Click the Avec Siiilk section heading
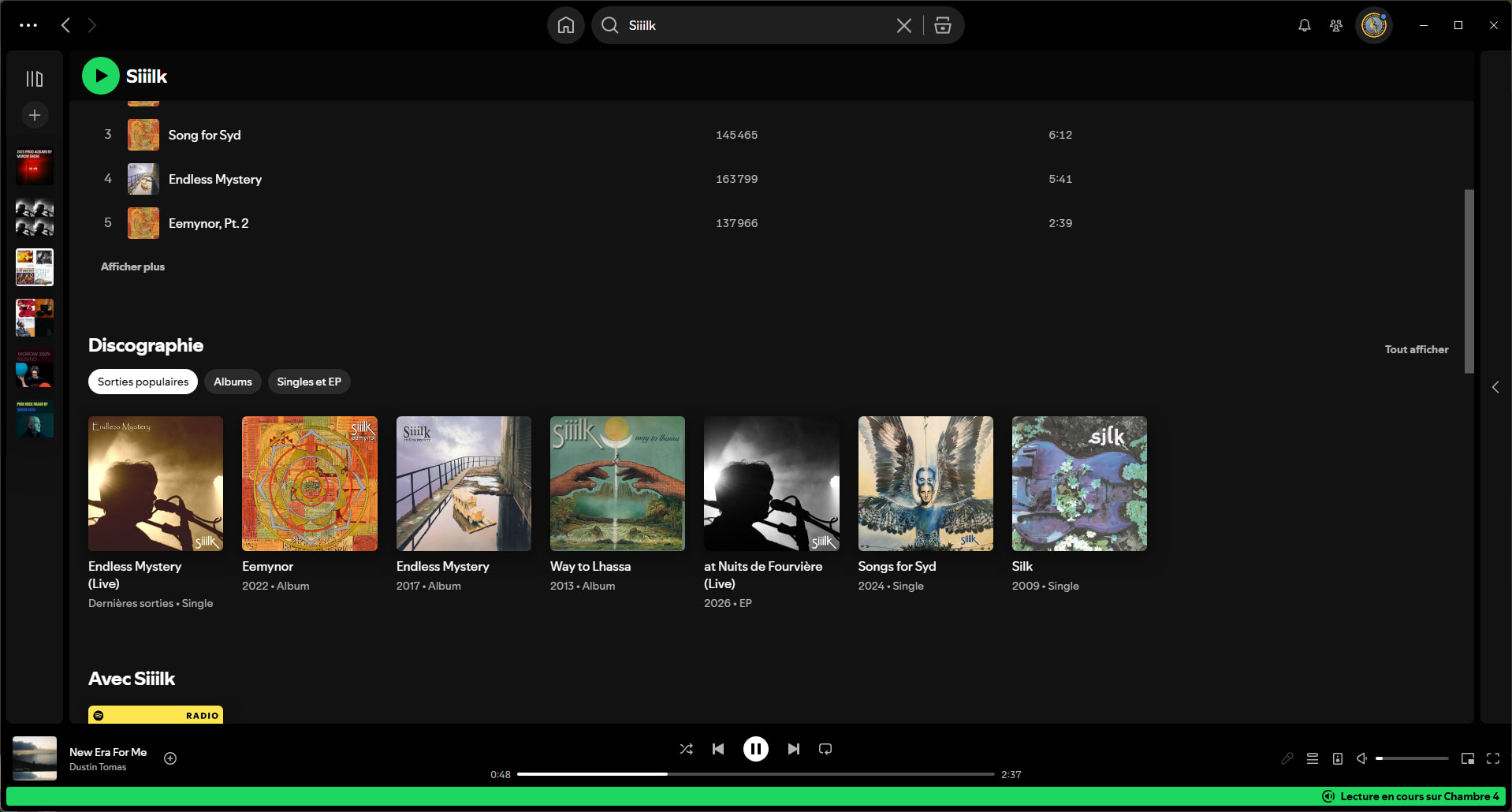 132,679
